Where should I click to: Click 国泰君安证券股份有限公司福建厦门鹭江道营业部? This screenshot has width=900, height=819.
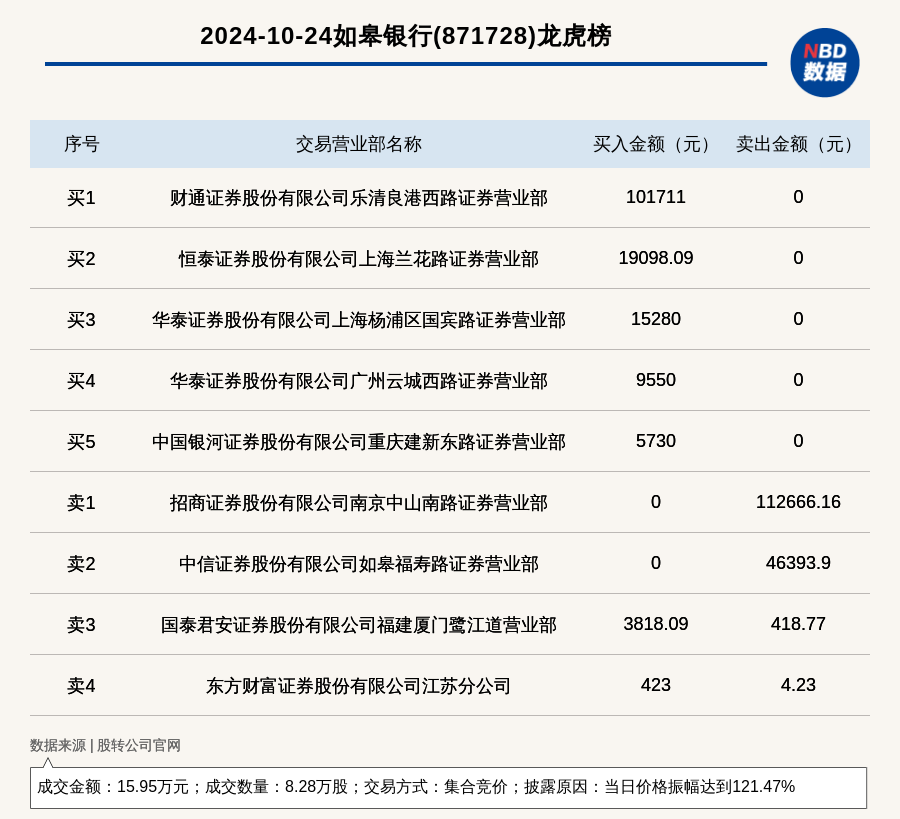pos(359,624)
